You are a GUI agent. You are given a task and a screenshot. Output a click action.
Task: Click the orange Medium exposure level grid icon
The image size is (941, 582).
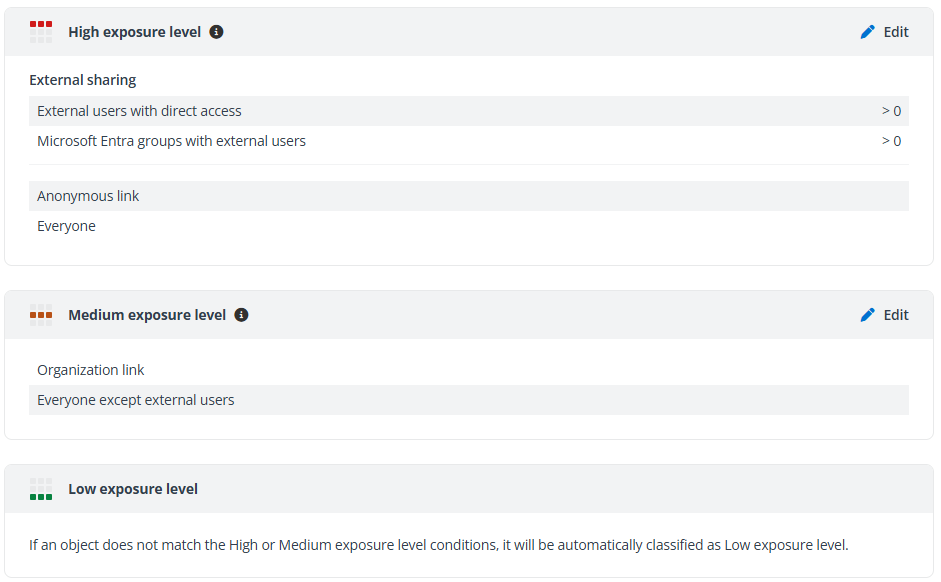[41, 314]
